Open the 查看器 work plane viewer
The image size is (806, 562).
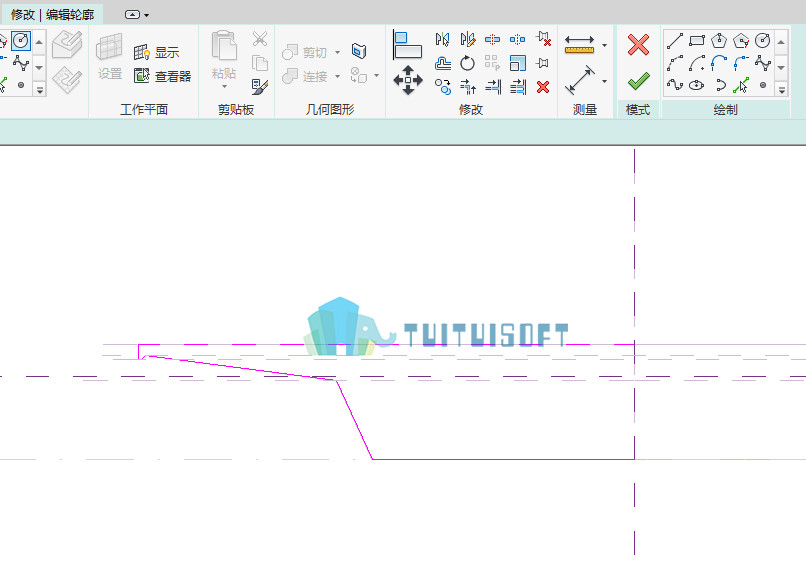point(162,76)
